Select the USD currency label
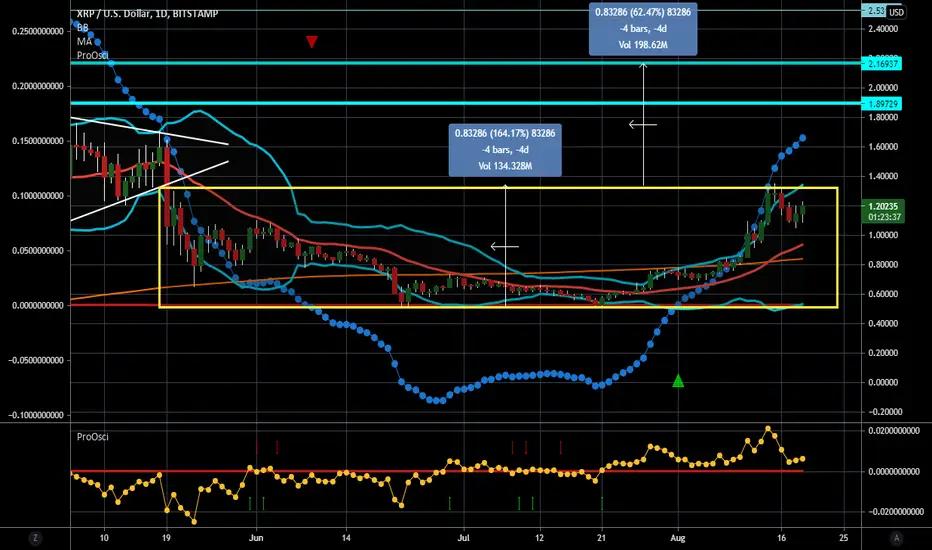The image size is (932, 550). (x=896, y=11)
